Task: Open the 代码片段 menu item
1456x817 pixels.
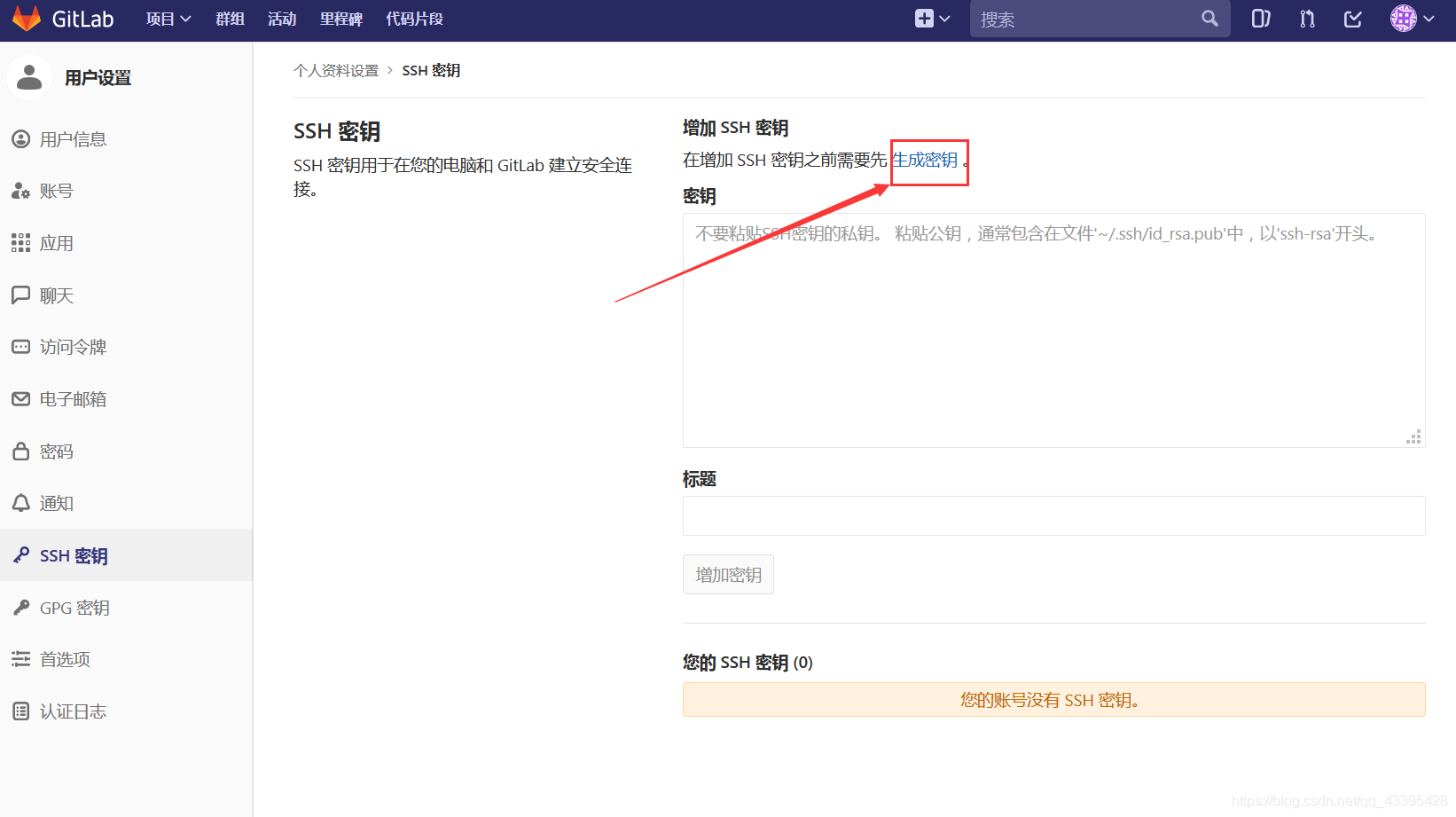Action: click(x=414, y=19)
